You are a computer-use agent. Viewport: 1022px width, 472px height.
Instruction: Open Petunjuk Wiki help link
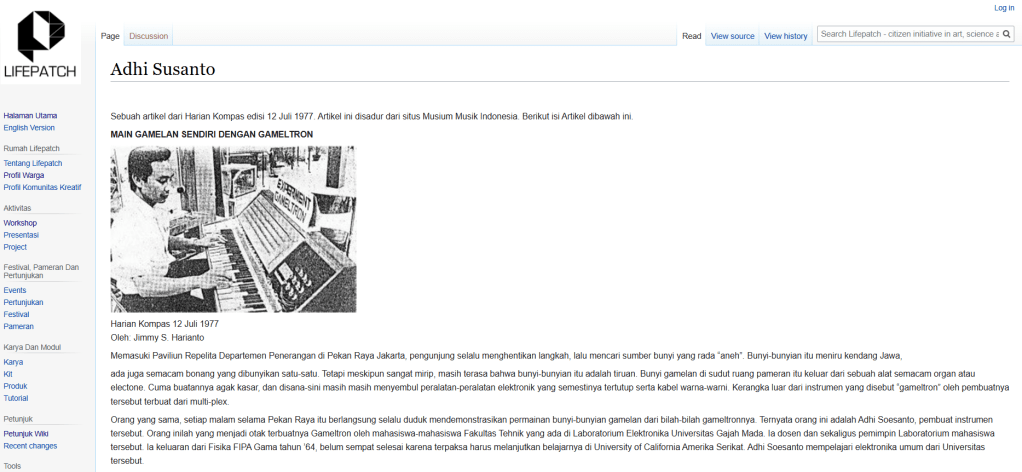coord(26,433)
